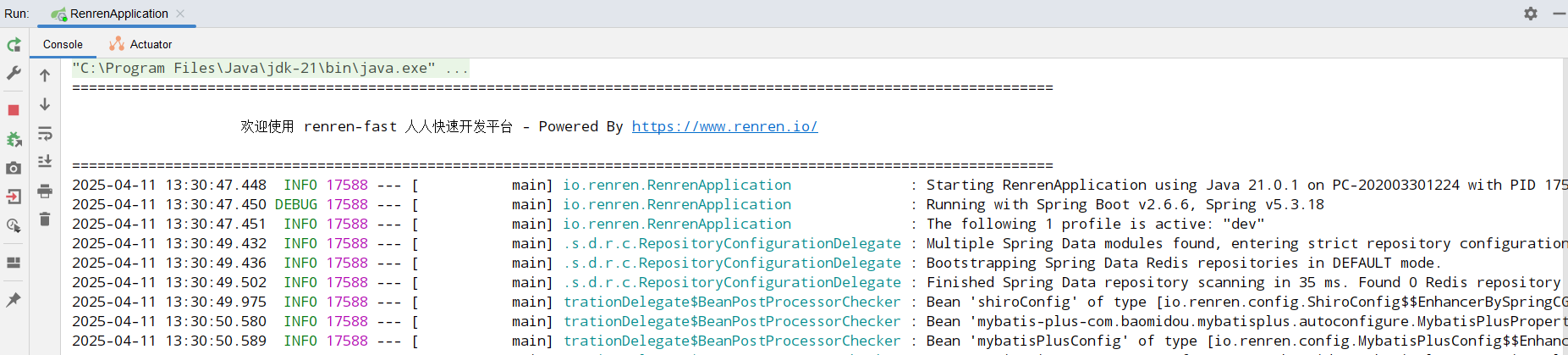Click the green bug debug icon

click(14, 139)
